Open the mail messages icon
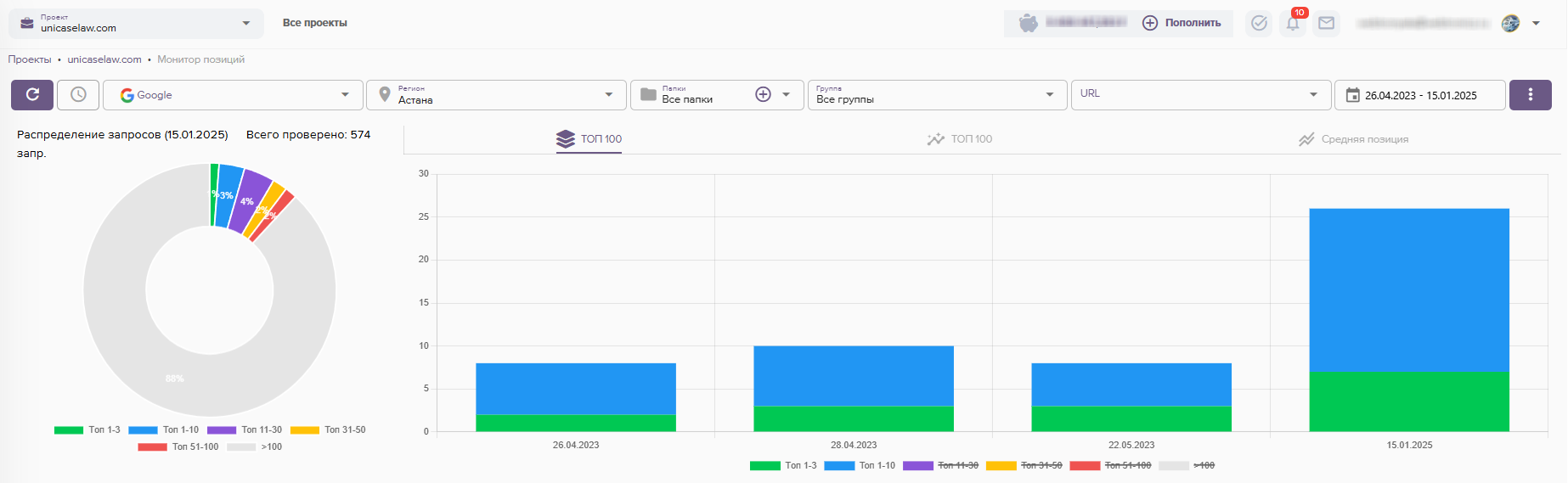Image resolution: width=1568 pixels, height=483 pixels. [x=1326, y=24]
